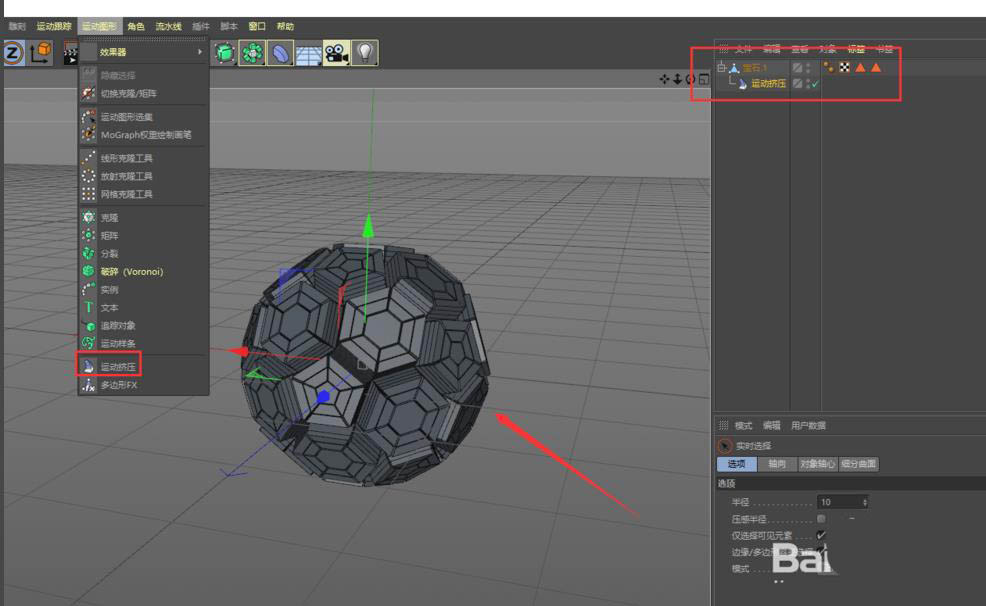Image resolution: width=986 pixels, height=606 pixels.
Task: Click the light bulb icon in toolbar
Action: tap(365, 53)
